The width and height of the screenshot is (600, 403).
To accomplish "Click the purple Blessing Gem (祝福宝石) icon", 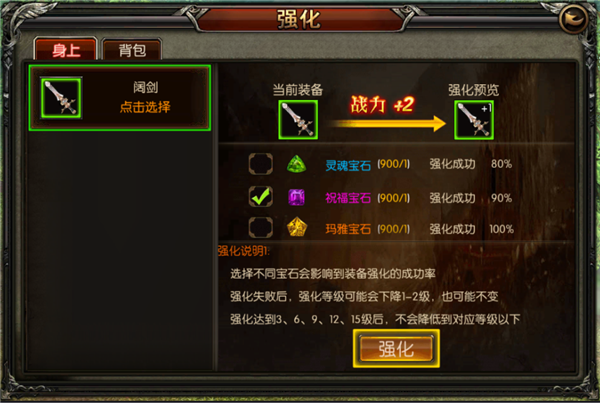I will [297, 197].
